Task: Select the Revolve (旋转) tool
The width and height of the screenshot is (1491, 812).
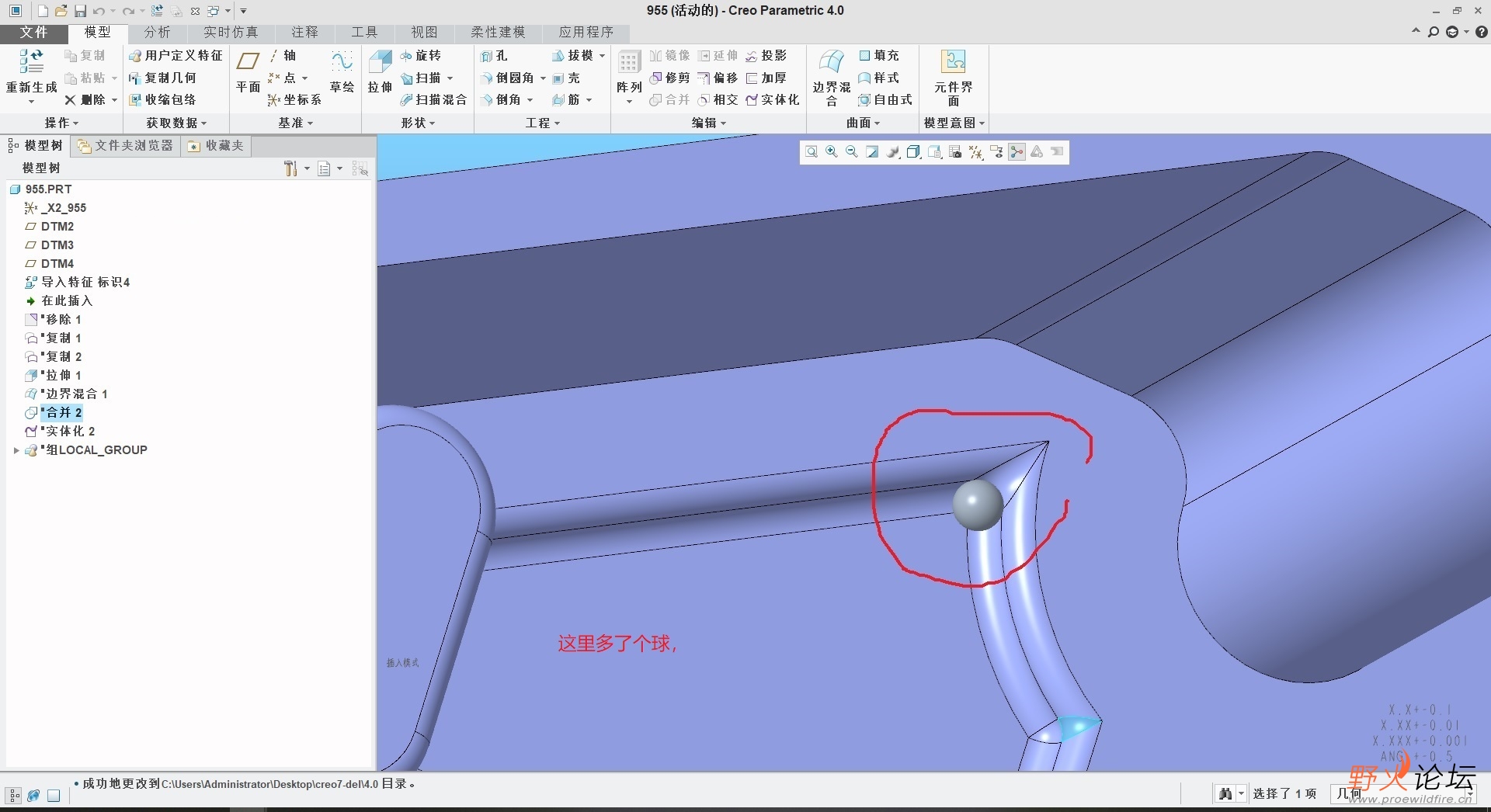Action: [x=420, y=56]
